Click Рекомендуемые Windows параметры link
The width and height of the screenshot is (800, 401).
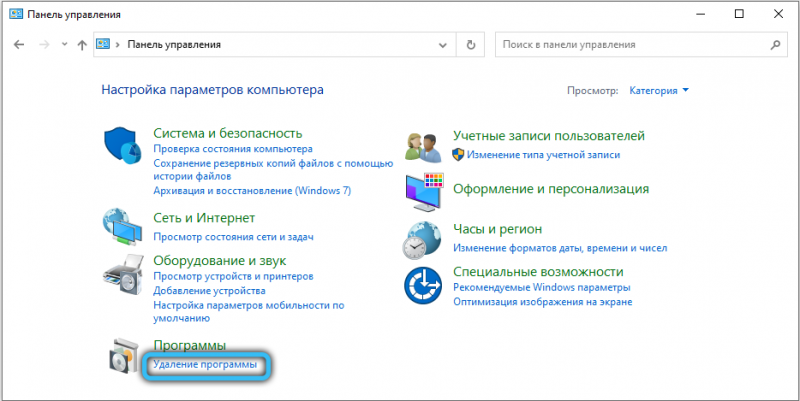pyautogui.click(x=542, y=287)
